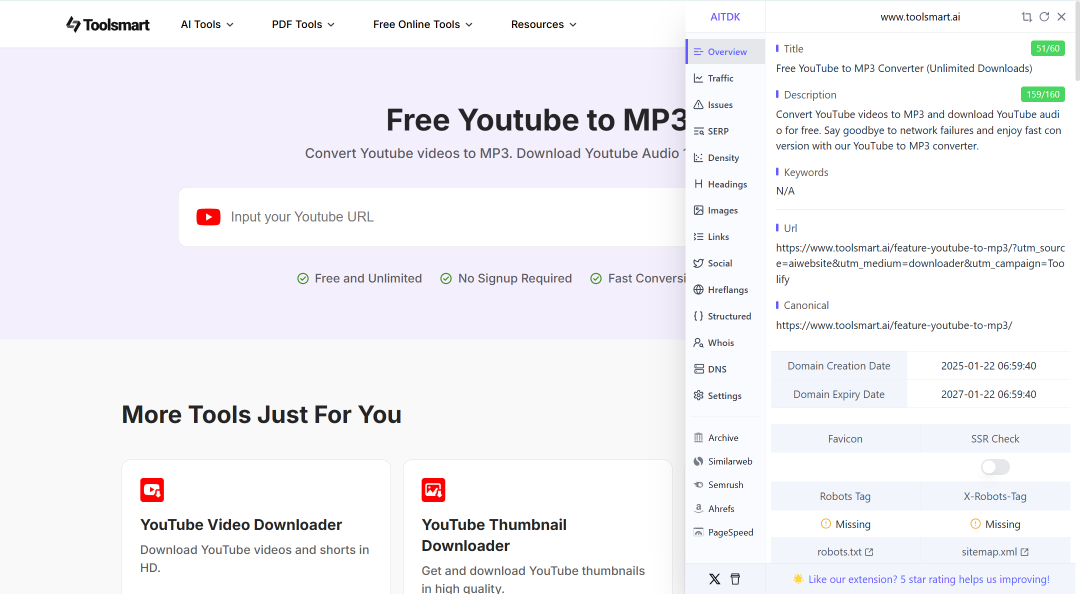
Task: Click the Social bird icon
Action: [x=698, y=263]
